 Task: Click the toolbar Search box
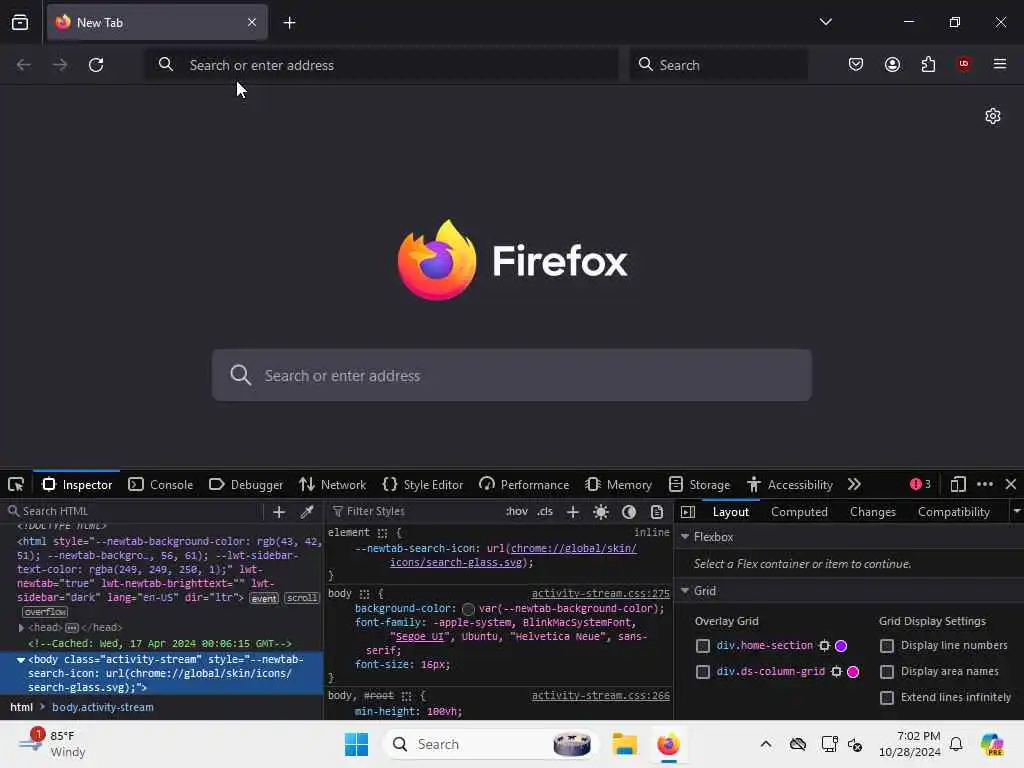pyautogui.click(x=718, y=65)
